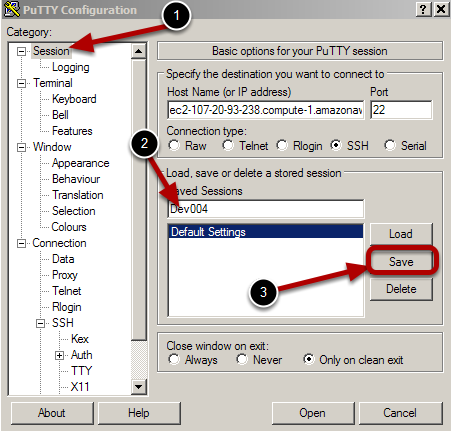Select the Proxy category

[65, 275]
